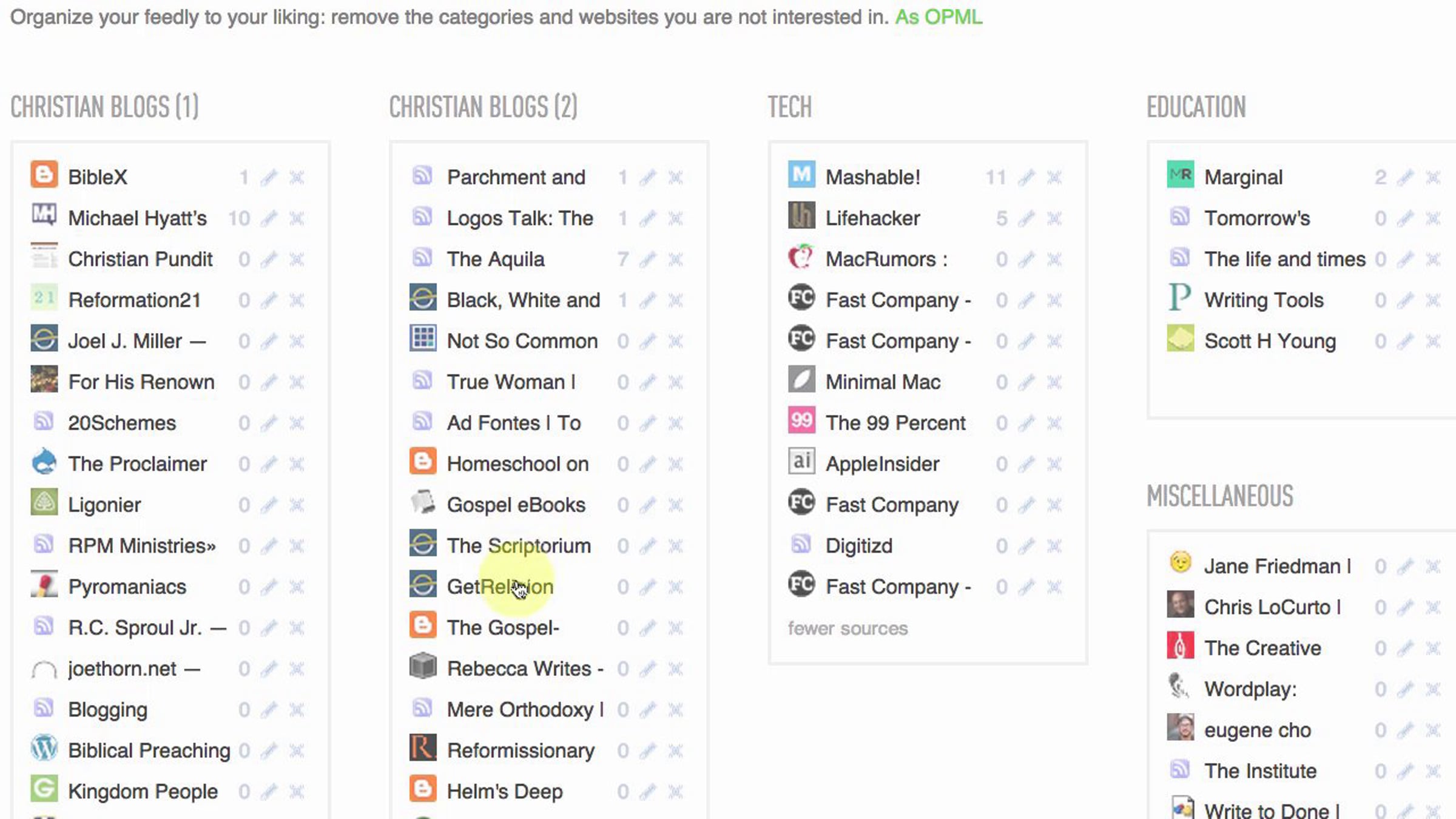Click the edit pencil for Marginal feed
This screenshot has width=1456, height=819.
coord(1405,177)
